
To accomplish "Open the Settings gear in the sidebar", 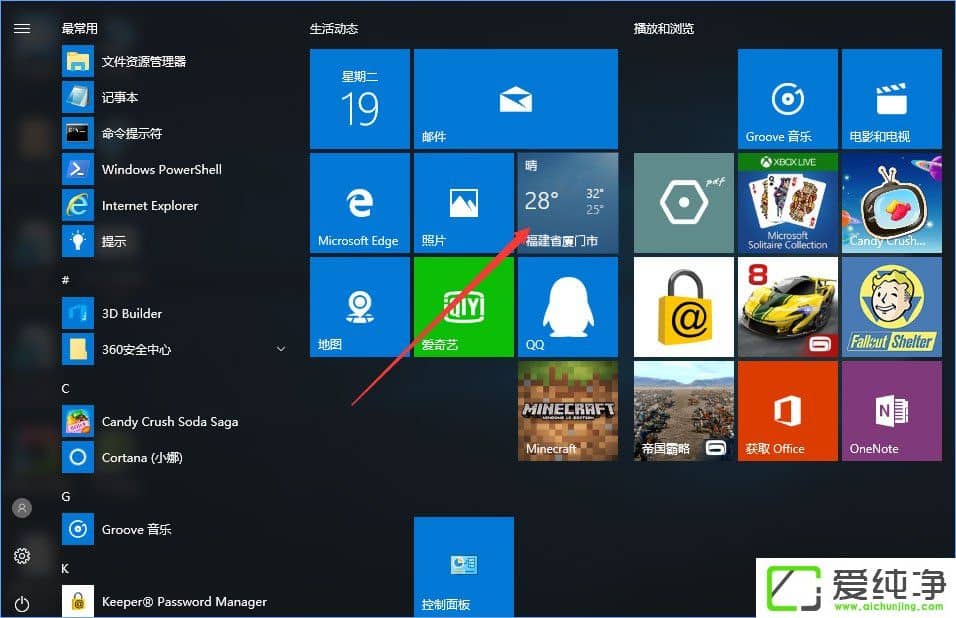I will (22, 557).
